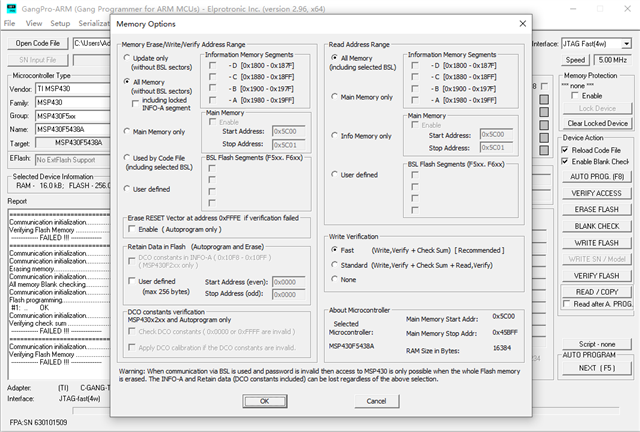The image size is (640, 432).
Task: Open the Setup menu
Action: [60, 23]
